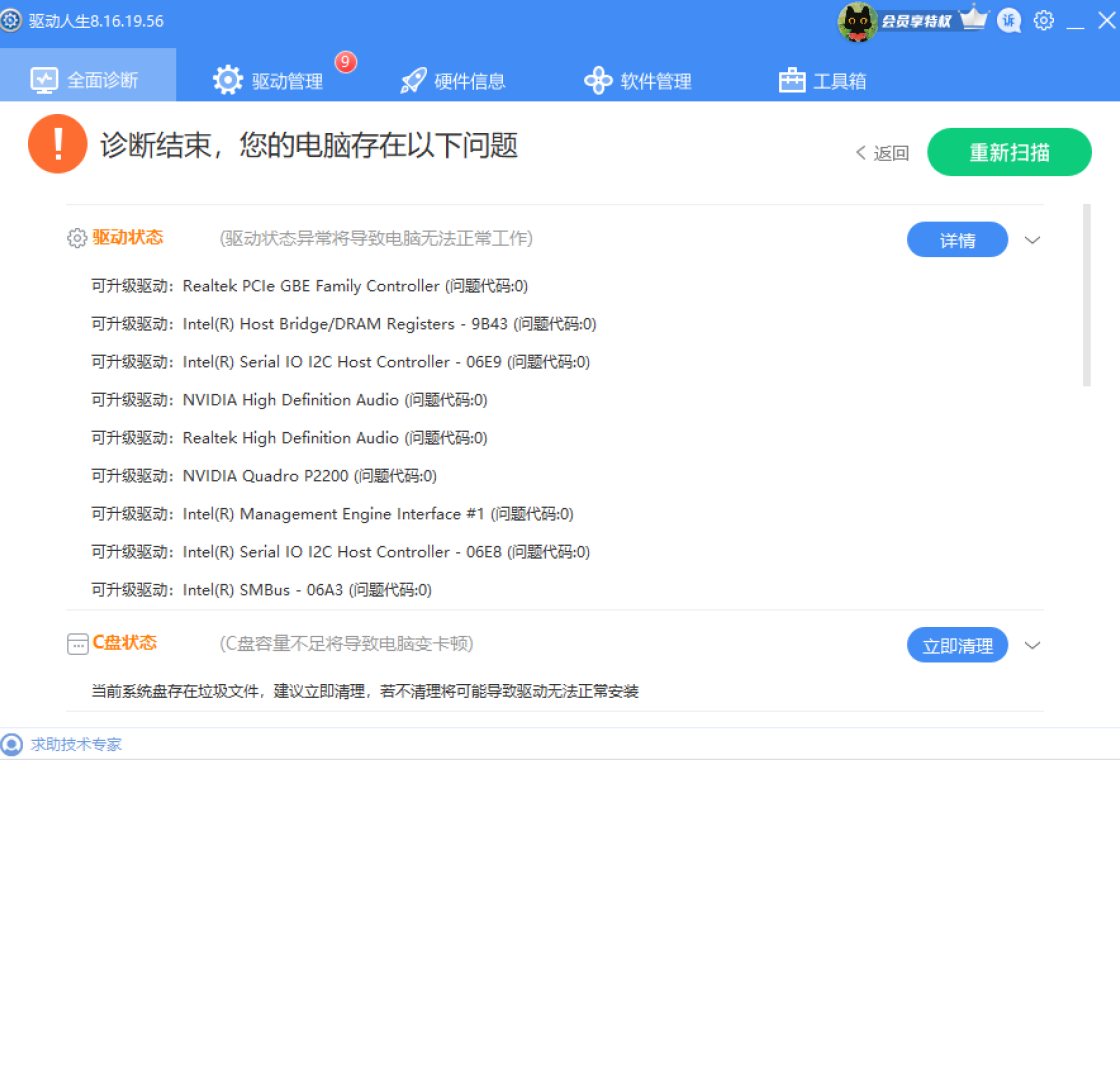Click the 会员享特权 label

tap(916, 21)
